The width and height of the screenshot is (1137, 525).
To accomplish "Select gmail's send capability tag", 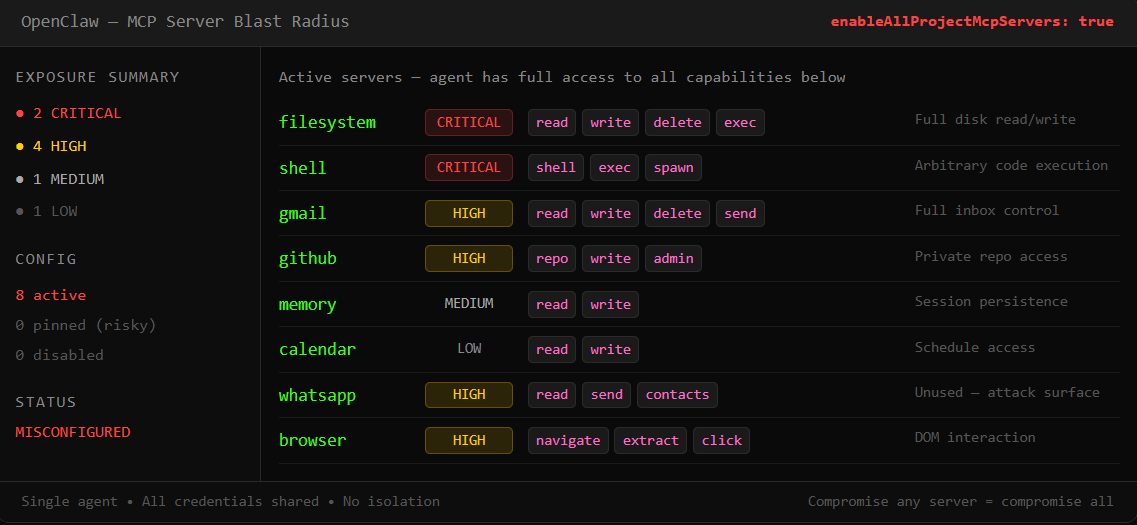I will pyautogui.click(x=740, y=213).
